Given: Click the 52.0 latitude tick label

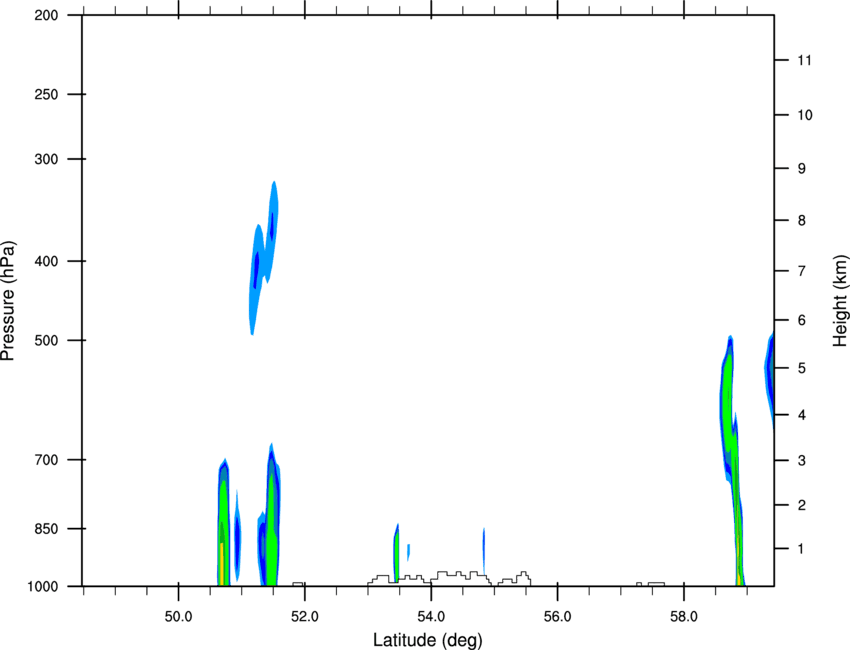Looking at the screenshot, I should point(305,617).
